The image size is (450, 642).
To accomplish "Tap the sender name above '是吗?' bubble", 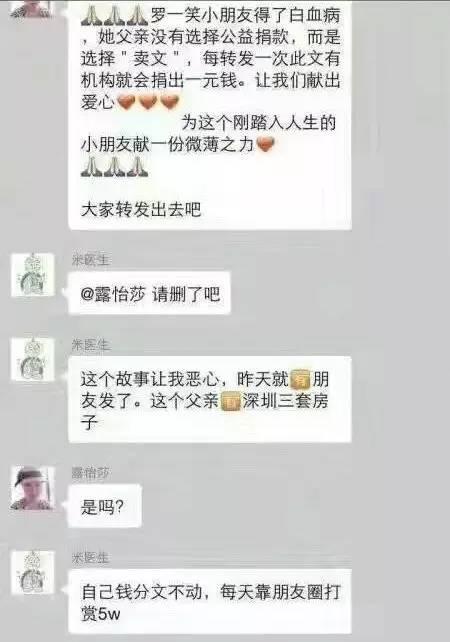I will coord(90,473).
